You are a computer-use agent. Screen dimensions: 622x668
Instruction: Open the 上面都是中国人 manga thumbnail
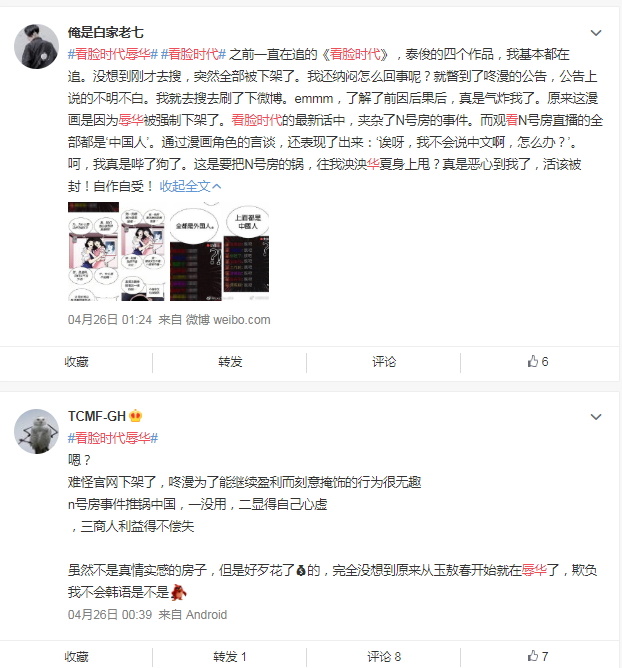point(246,250)
